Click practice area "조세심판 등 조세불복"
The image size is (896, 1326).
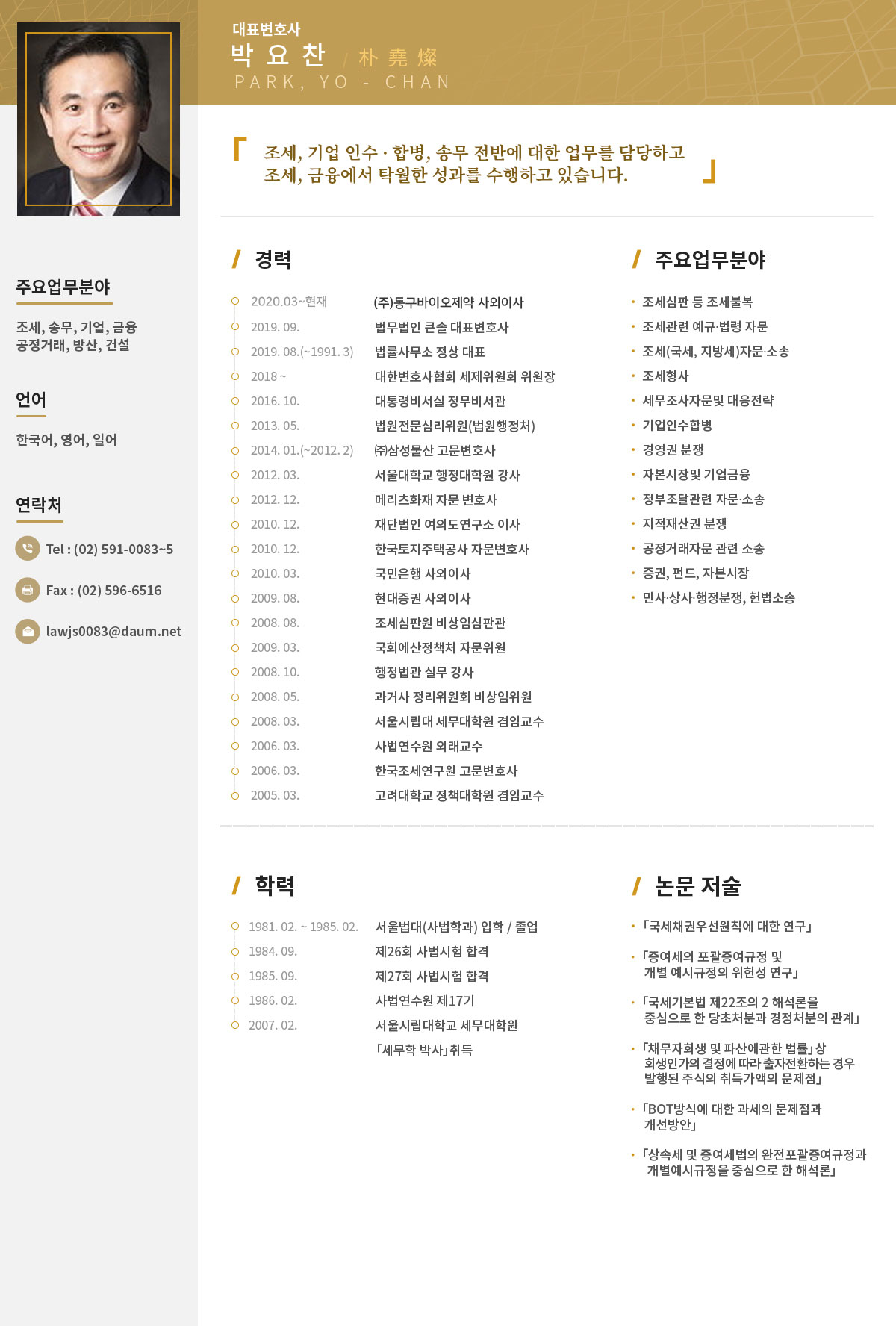[697, 302]
